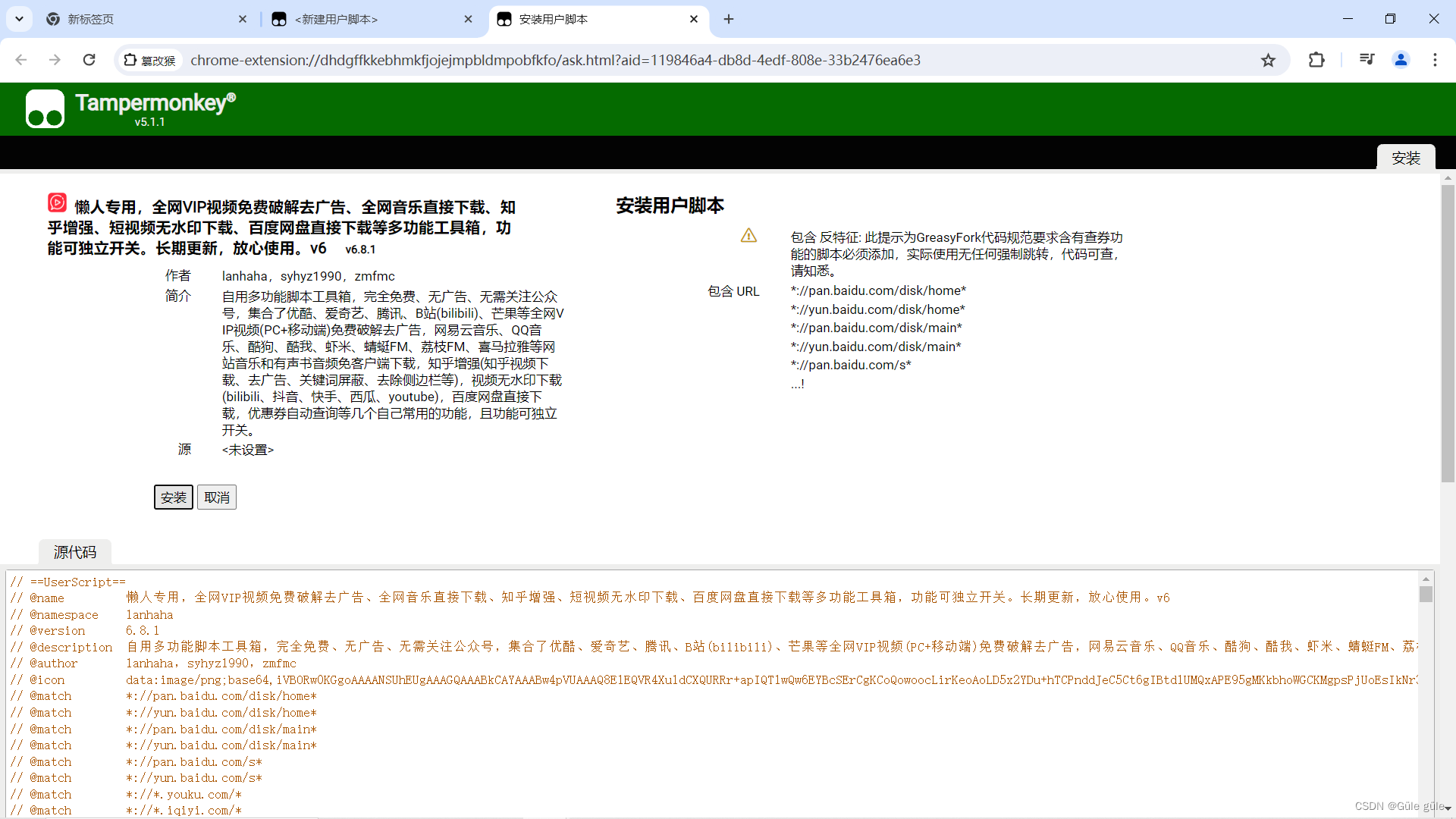Click the address bar URL field
This screenshot has height=819, width=1456.
click(682, 60)
